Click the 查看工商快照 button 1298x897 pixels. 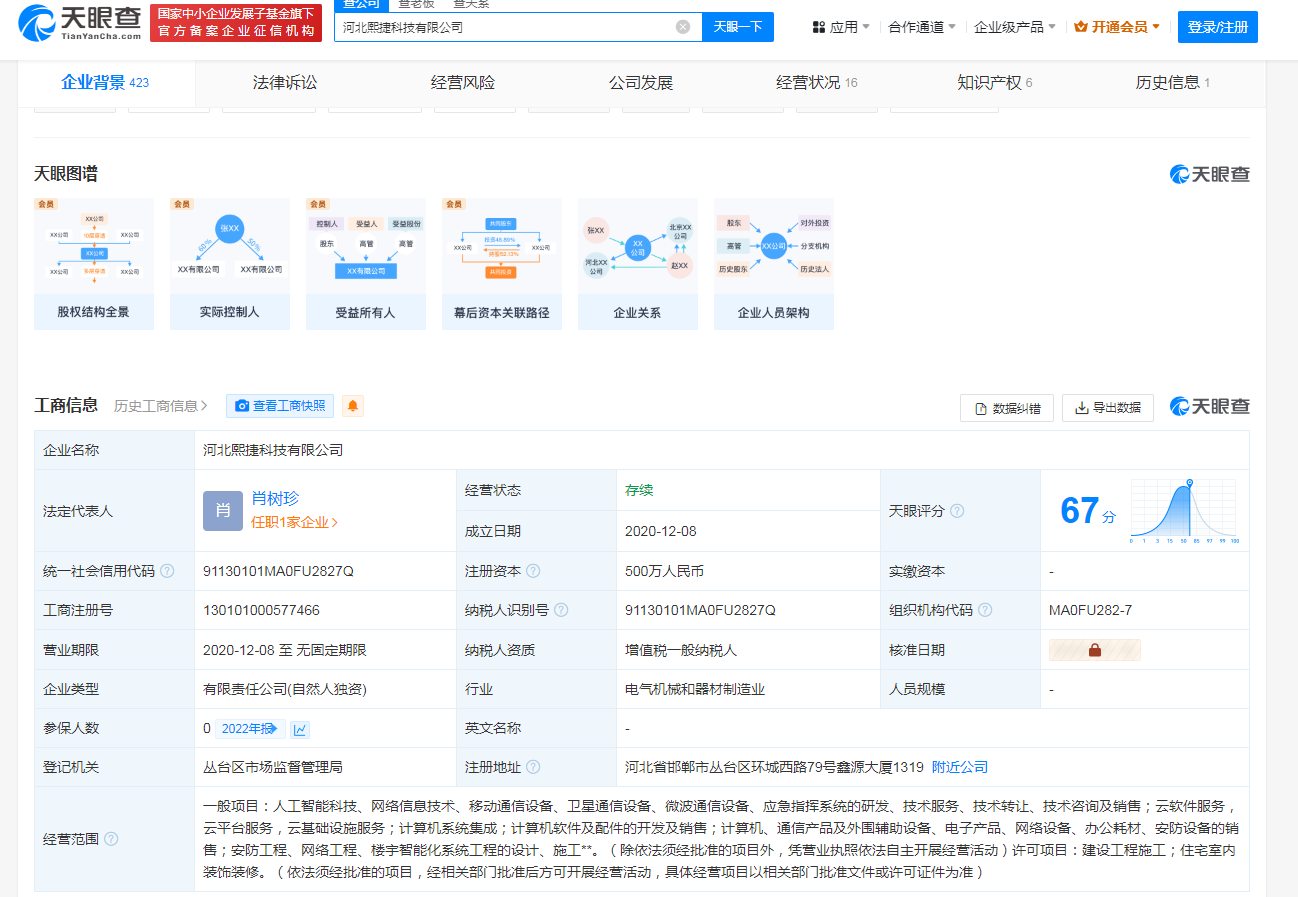coord(280,406)
